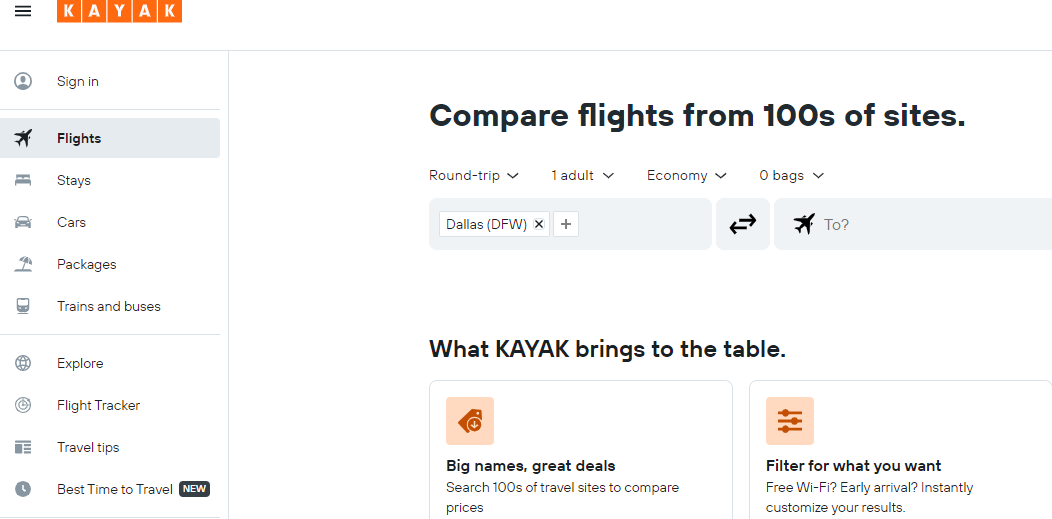
Task: Click the Filter for what you want icon
Action: [790, 421]
